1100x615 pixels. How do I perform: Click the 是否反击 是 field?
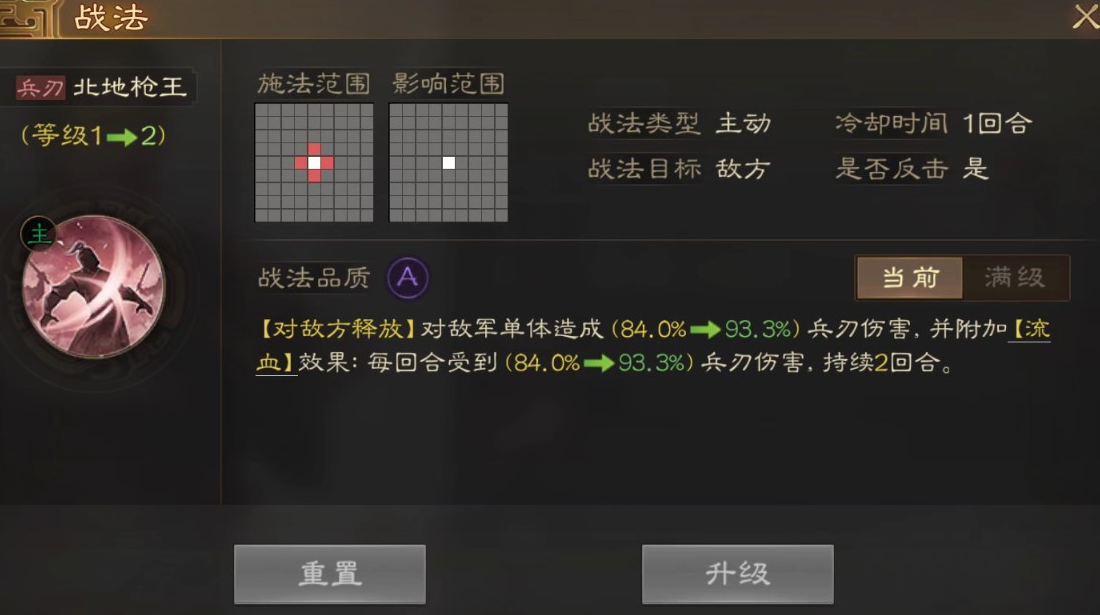coord(911,168)
